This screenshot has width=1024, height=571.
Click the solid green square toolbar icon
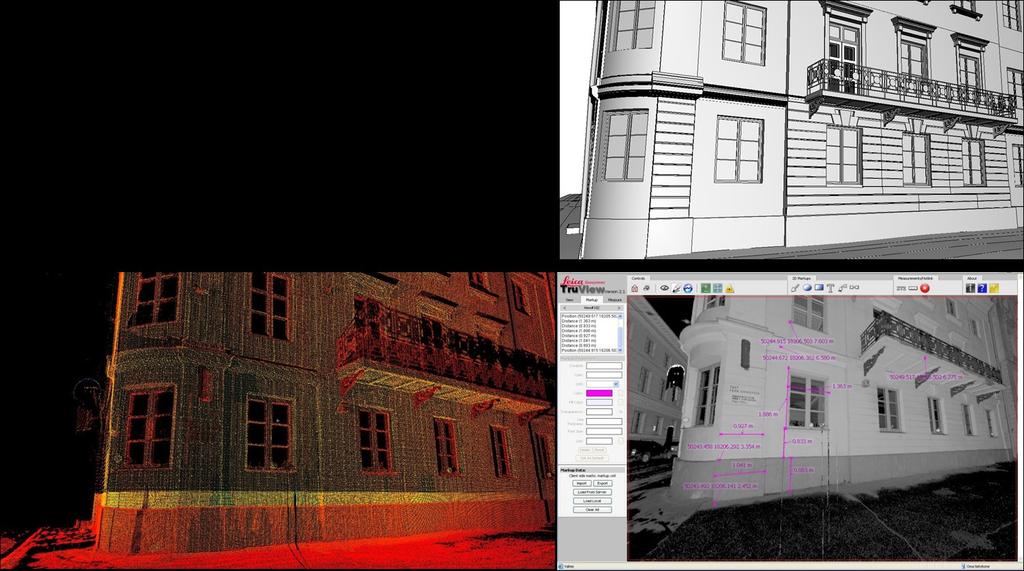pos(706,288)
